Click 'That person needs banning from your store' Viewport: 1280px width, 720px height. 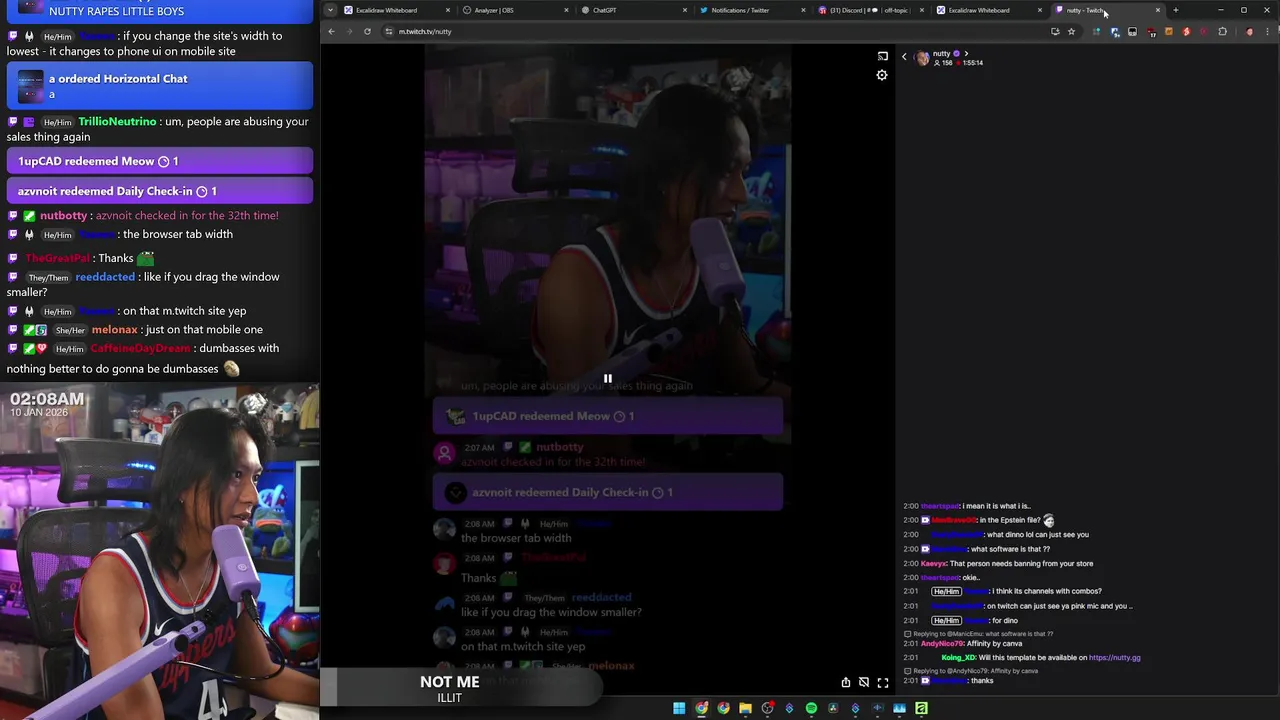point(1022,563)
